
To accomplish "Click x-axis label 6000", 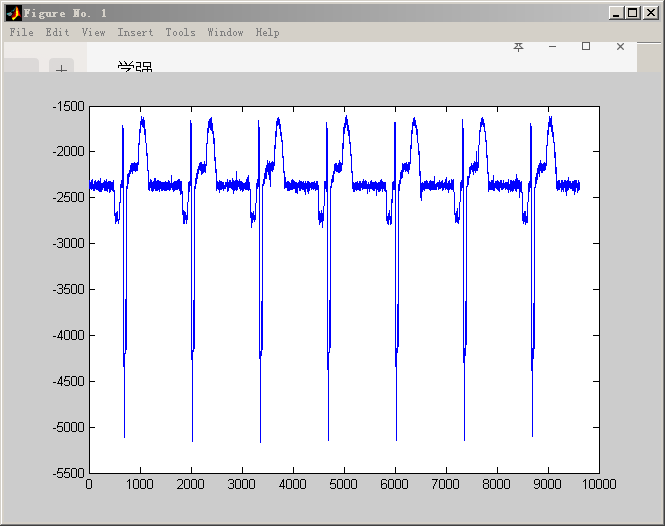I will pos(395,484).
